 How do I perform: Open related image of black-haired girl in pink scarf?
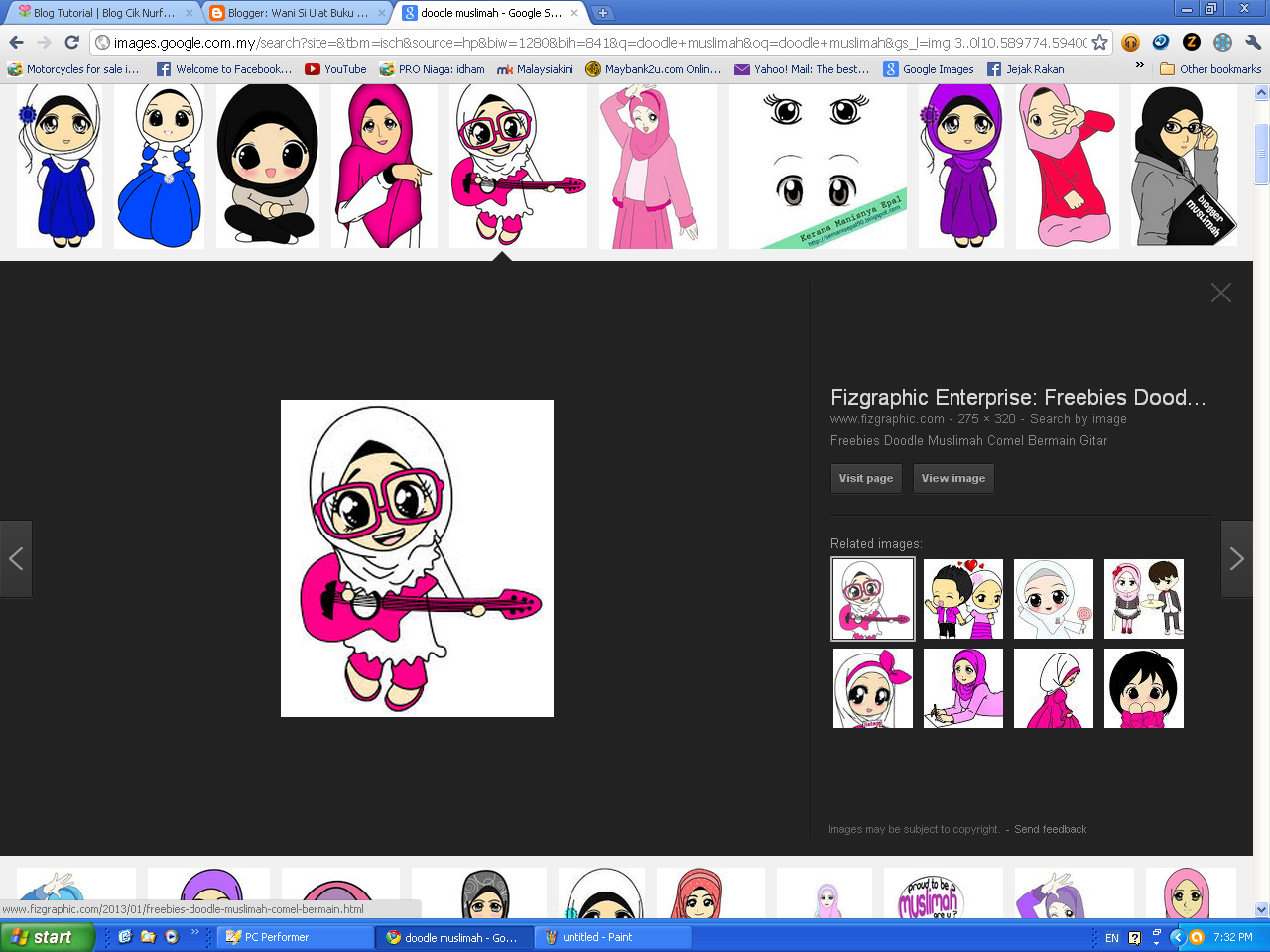1144,688
